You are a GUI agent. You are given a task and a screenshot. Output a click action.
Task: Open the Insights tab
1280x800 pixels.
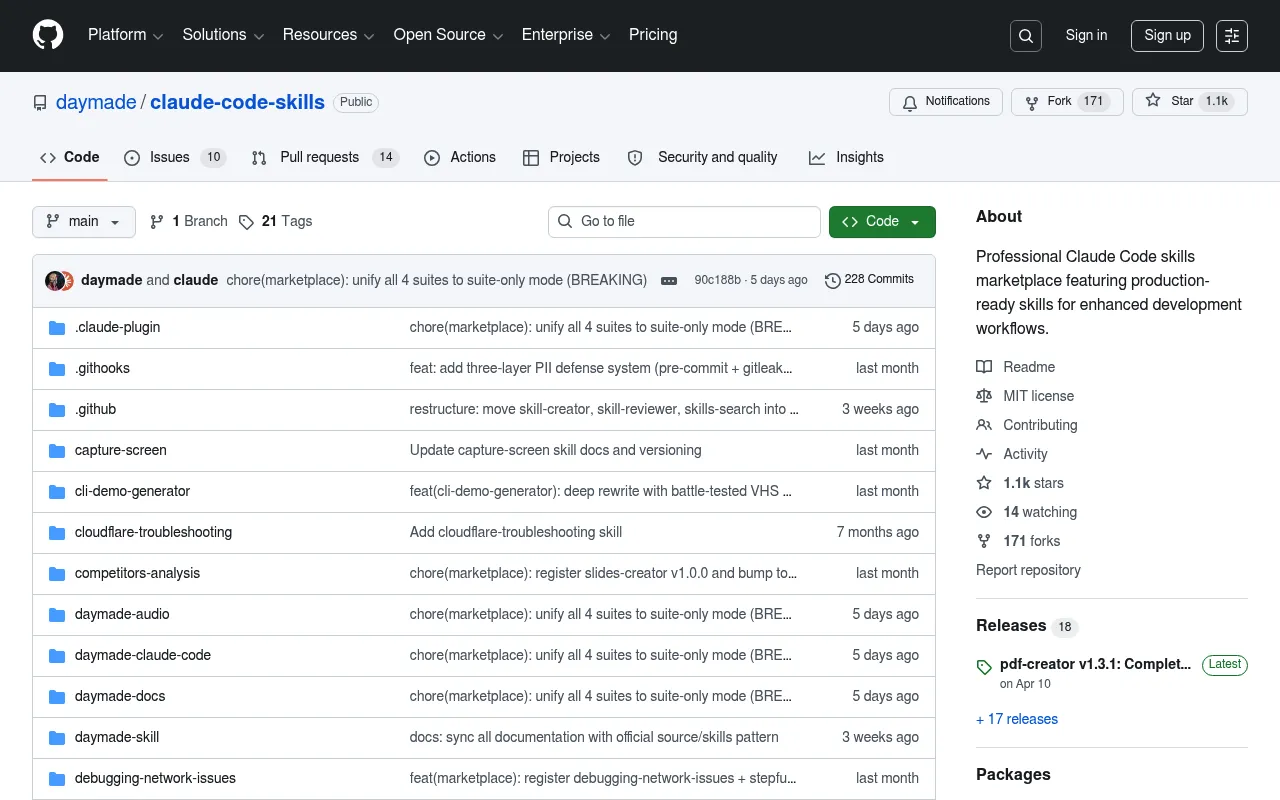pyautogui.click(x=846, y=157)
